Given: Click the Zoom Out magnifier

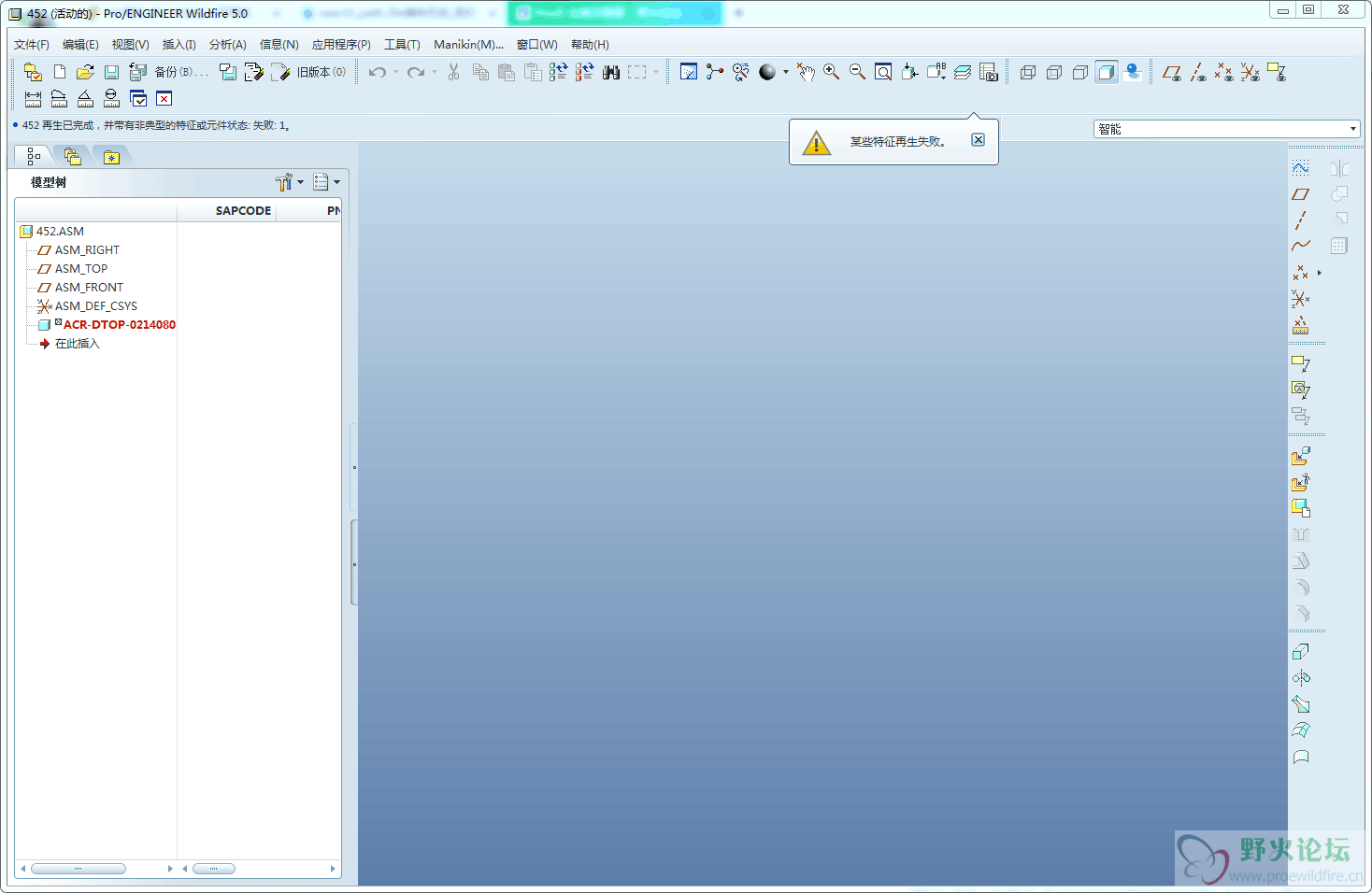Looking at the screenshot, I should (x=857, y=72).
